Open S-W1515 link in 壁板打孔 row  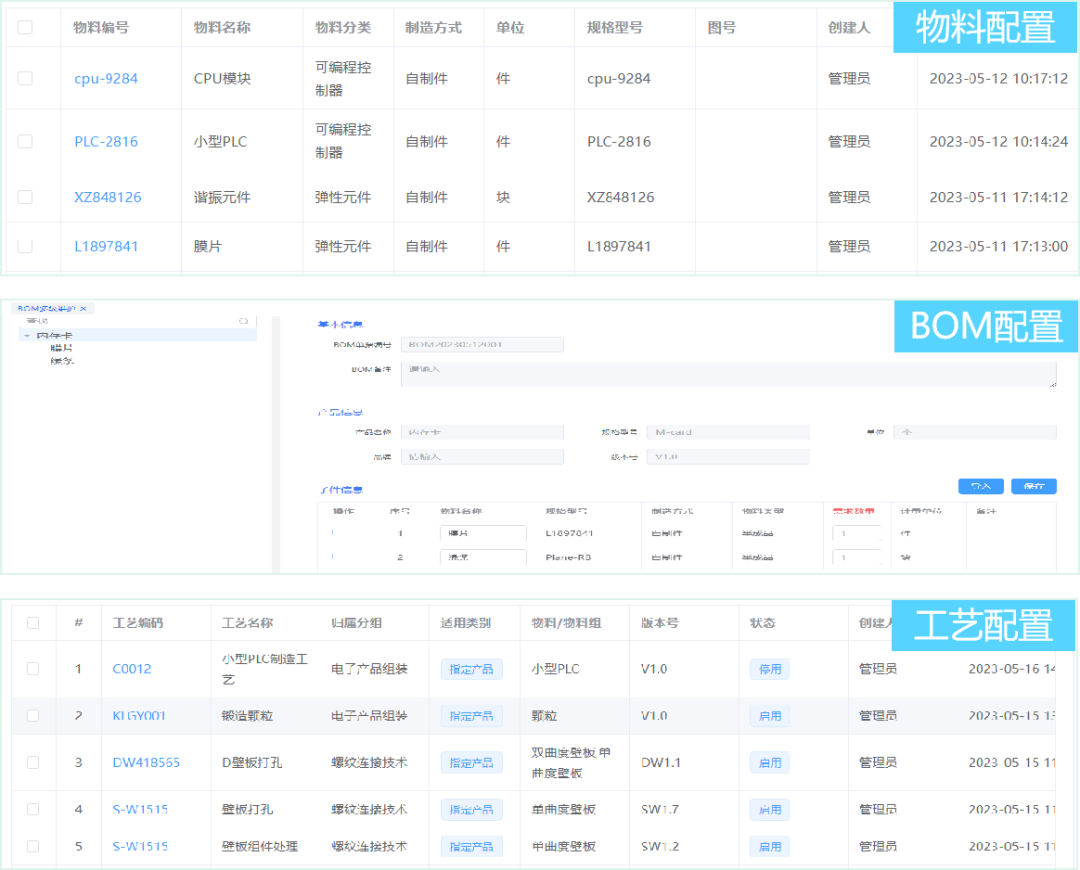(140, 809)
